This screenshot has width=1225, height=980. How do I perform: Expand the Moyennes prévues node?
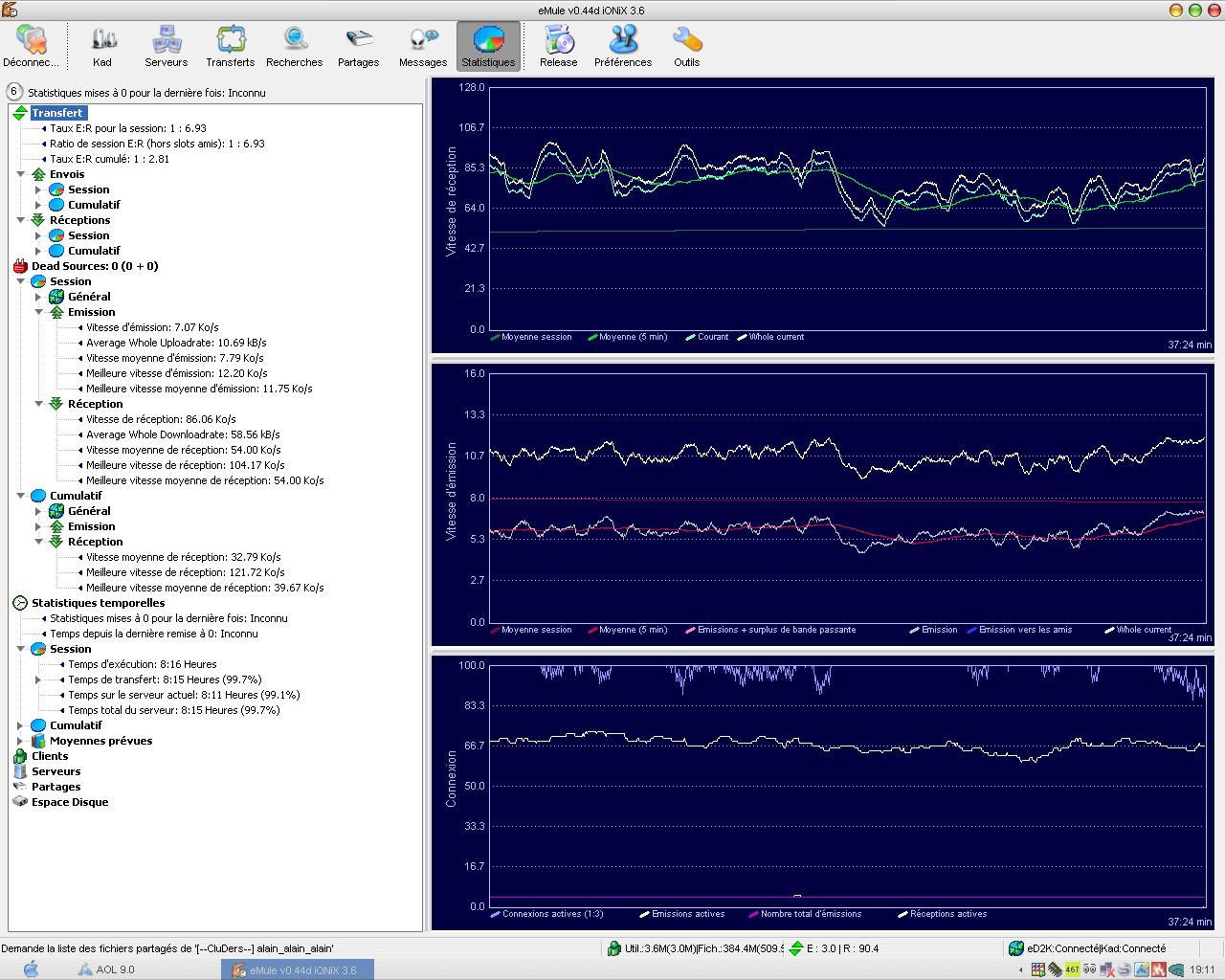tap(20, 741)
